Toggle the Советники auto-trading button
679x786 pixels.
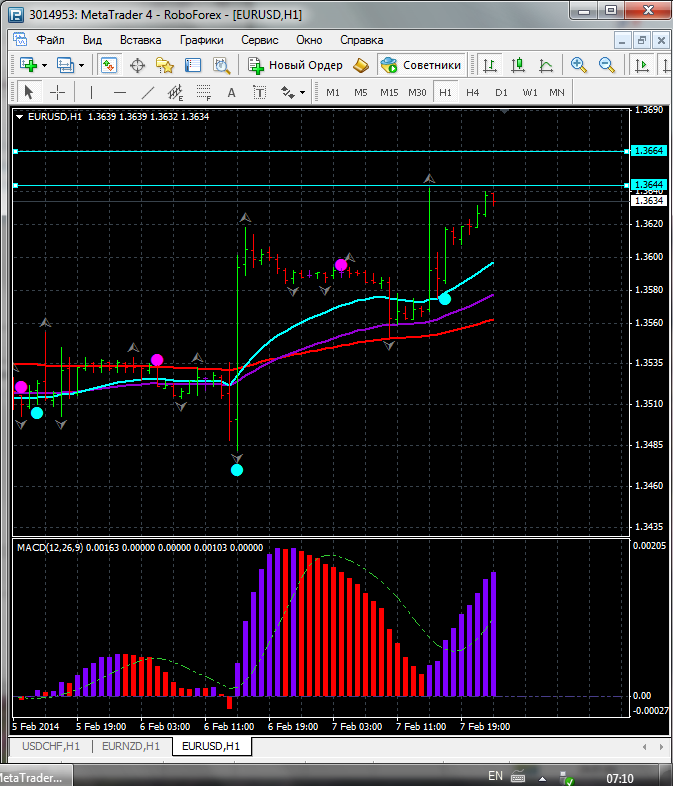tap(421, 65)
